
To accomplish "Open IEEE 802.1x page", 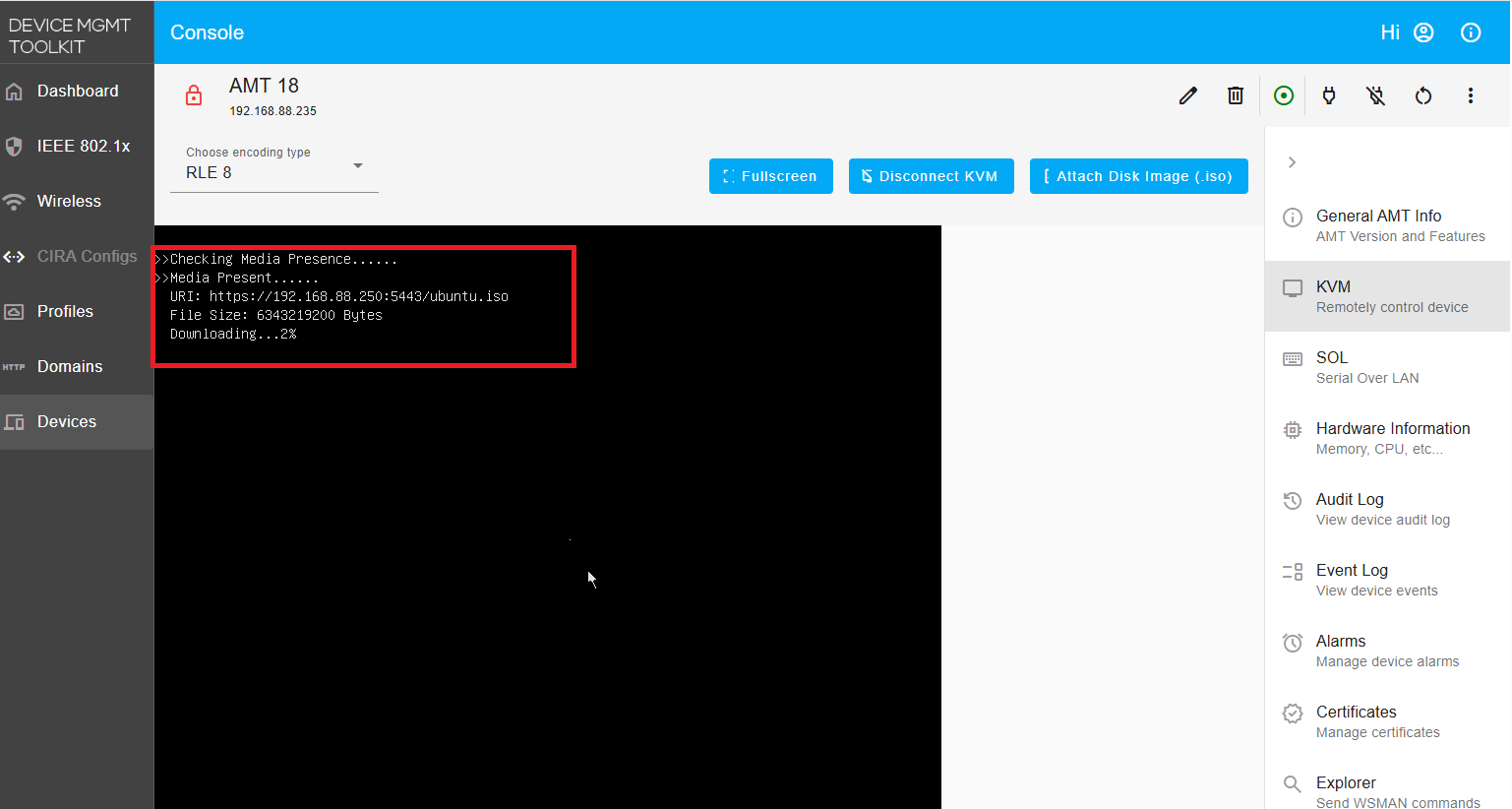I will [x=77, y=147].
